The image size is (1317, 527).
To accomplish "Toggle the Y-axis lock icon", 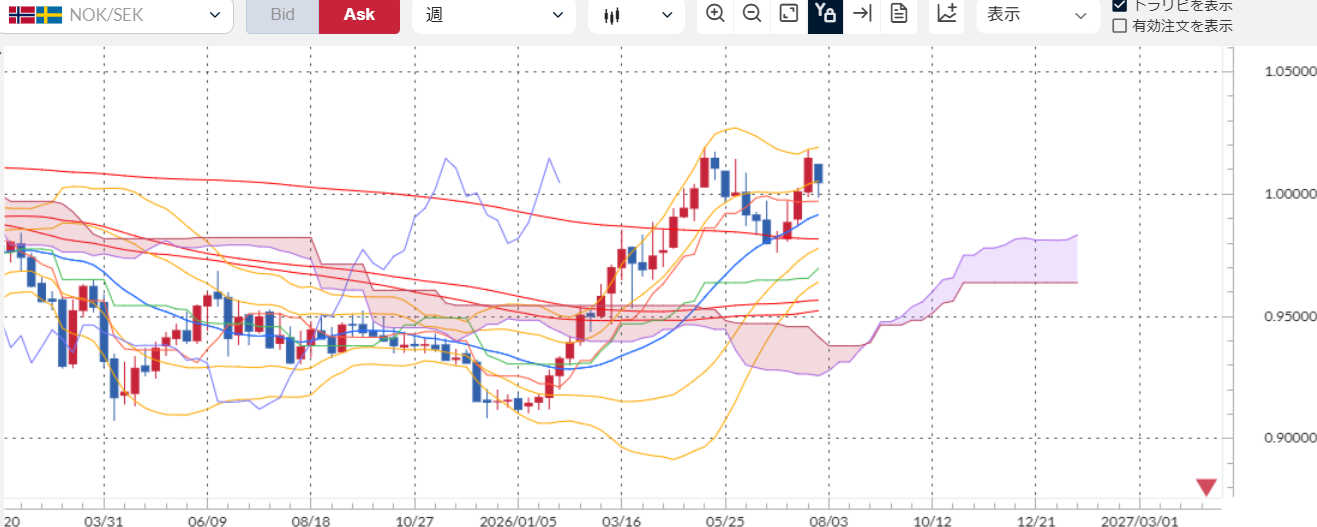I will tap(825, 15).
